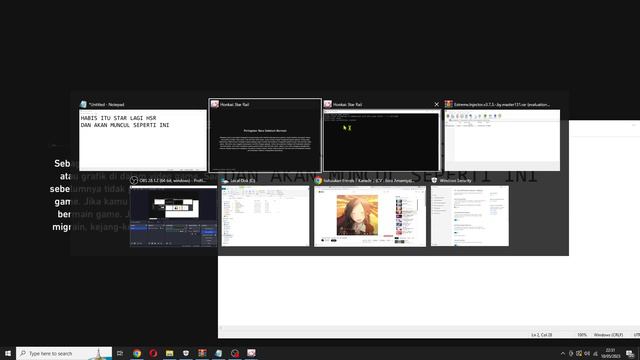Click the icon of the highlighted Honkai Star Rail entry
Viewport: 640px width, 360px height.
215,104
